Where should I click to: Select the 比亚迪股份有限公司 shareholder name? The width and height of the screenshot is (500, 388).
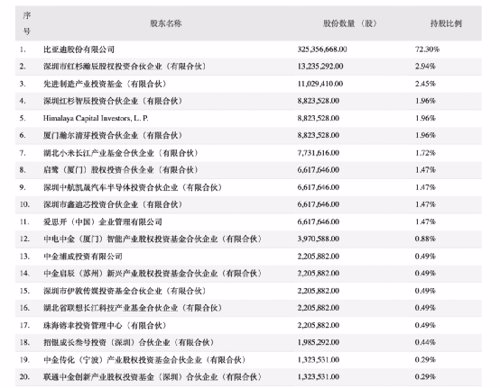[79, 49]
